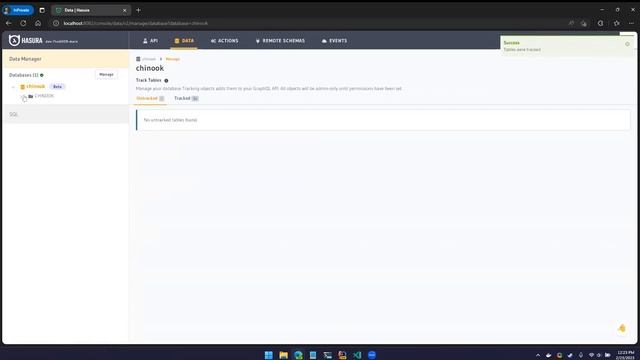Click the Docker tray icon
640x360 pixels.
tap(549, 355)
